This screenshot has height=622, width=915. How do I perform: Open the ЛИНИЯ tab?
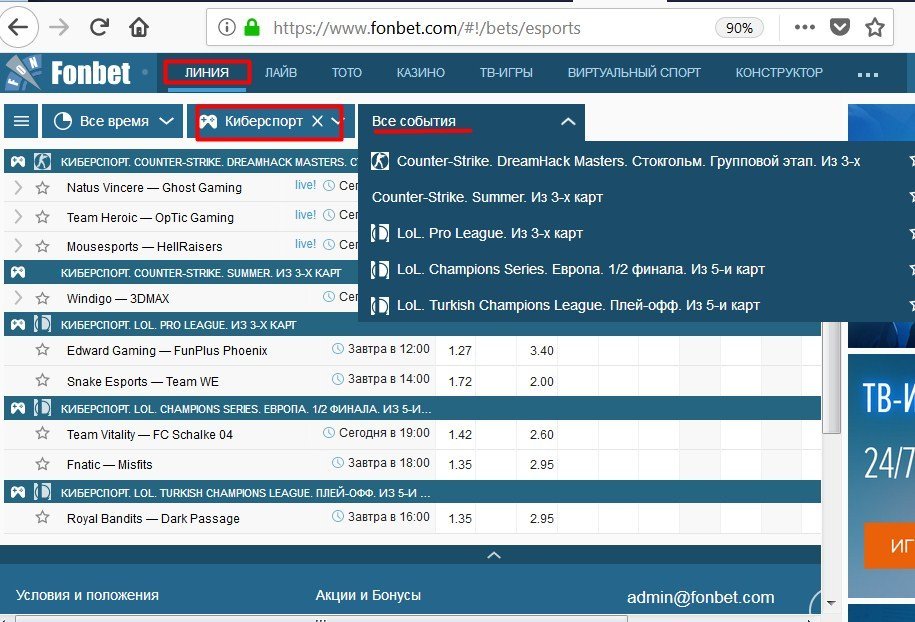pyautogui.click(x=207, y=73)
